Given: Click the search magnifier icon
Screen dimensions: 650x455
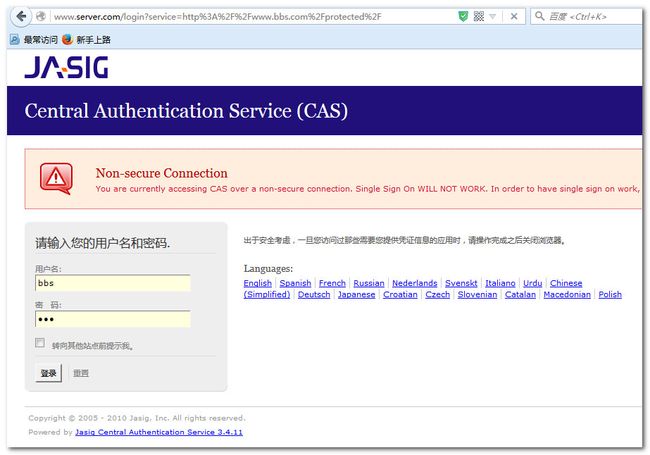Looking at the screenshot, I should pyautogui.click(x=539, y=17).
